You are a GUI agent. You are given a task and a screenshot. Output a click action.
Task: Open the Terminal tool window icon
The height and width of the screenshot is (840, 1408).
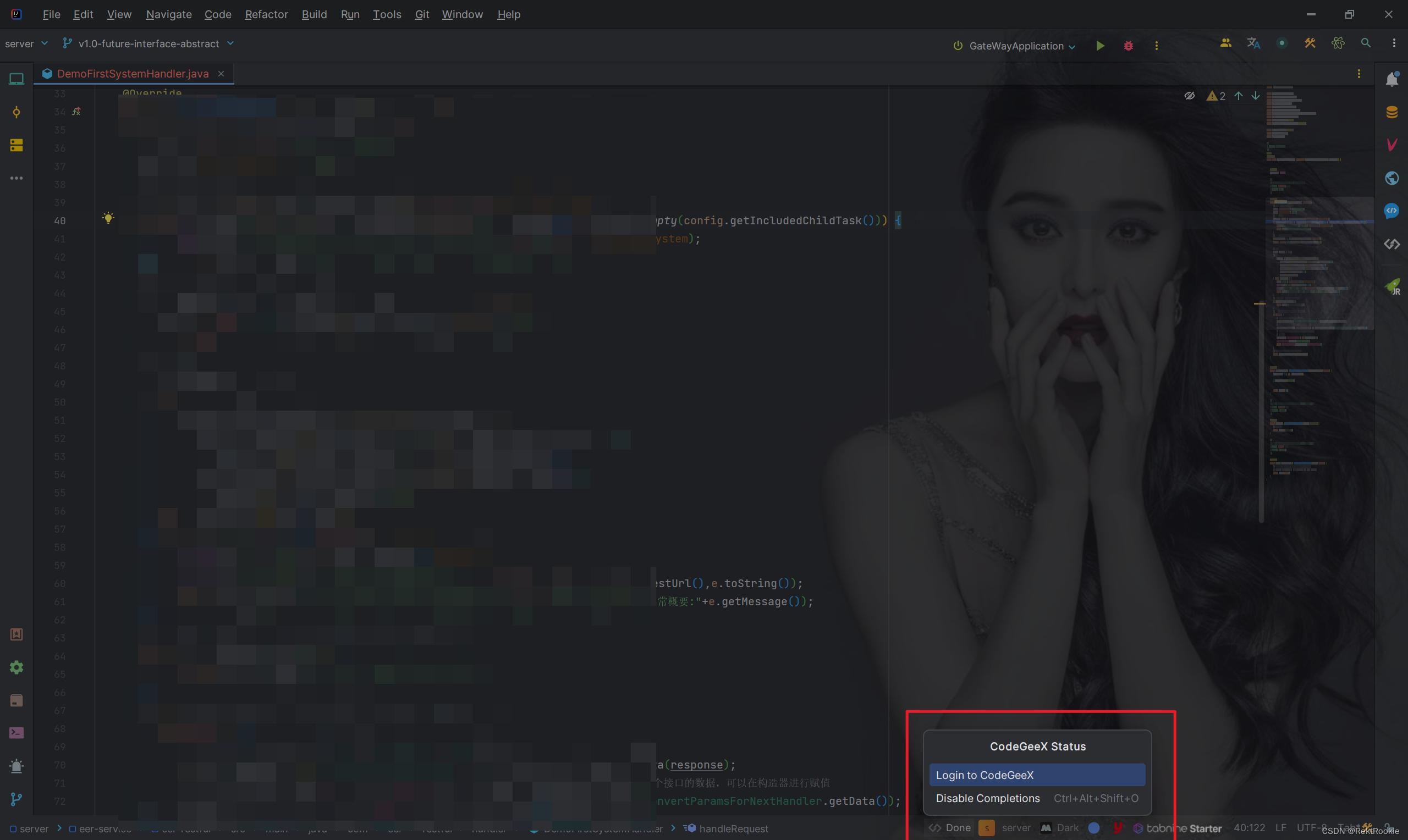click(16, 733)
